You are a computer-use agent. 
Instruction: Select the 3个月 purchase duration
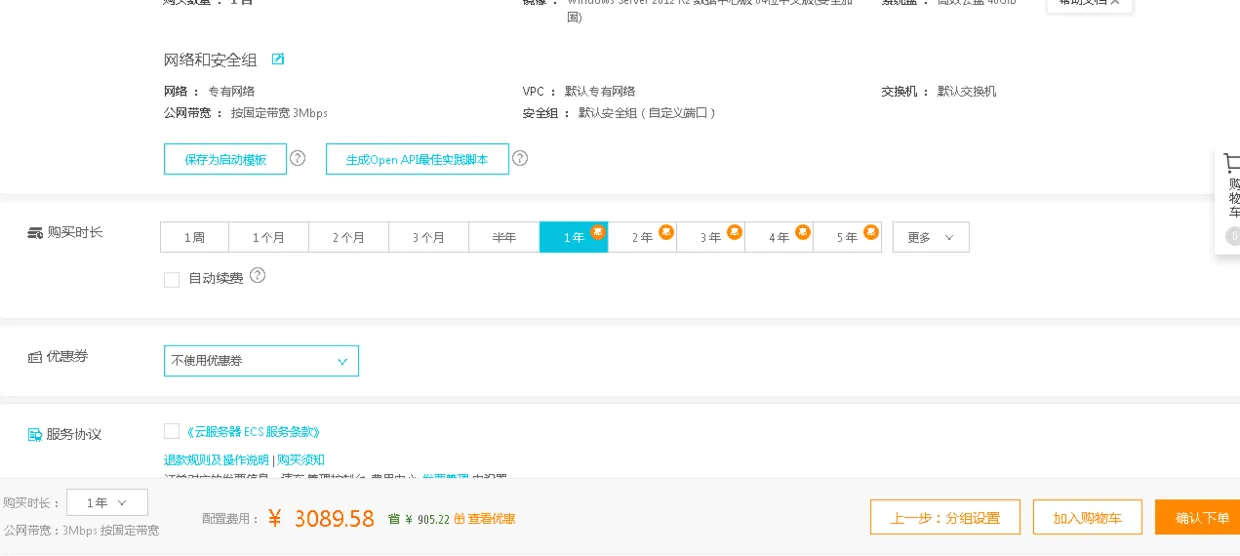click(428, 237)
